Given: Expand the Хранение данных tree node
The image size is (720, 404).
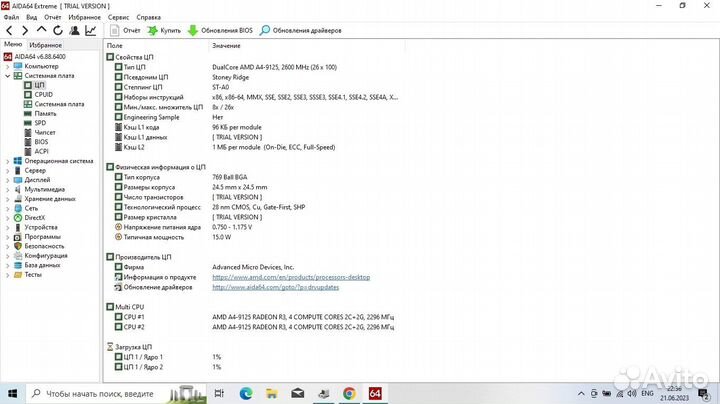Looking at the screenshot, I should tap(7, 199).
